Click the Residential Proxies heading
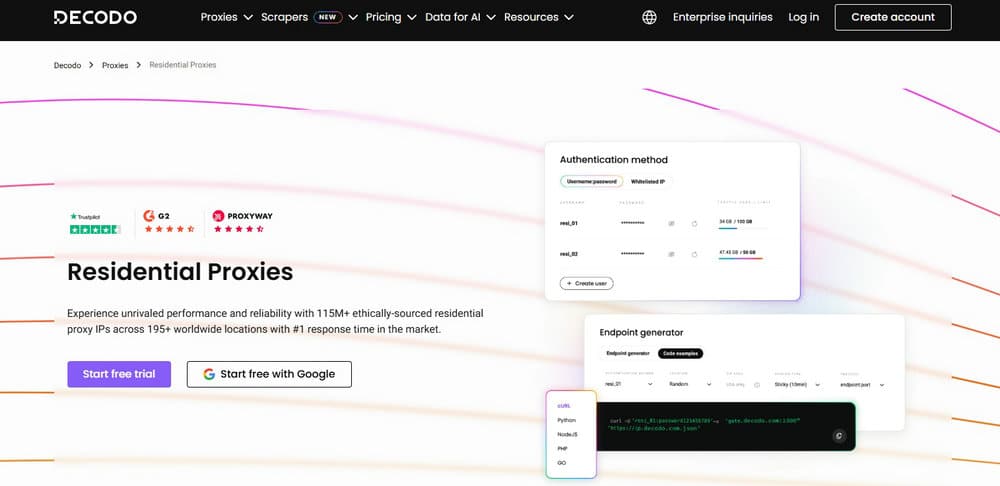The width and height of the screenshot is (1000, 486). pos(180,272)
